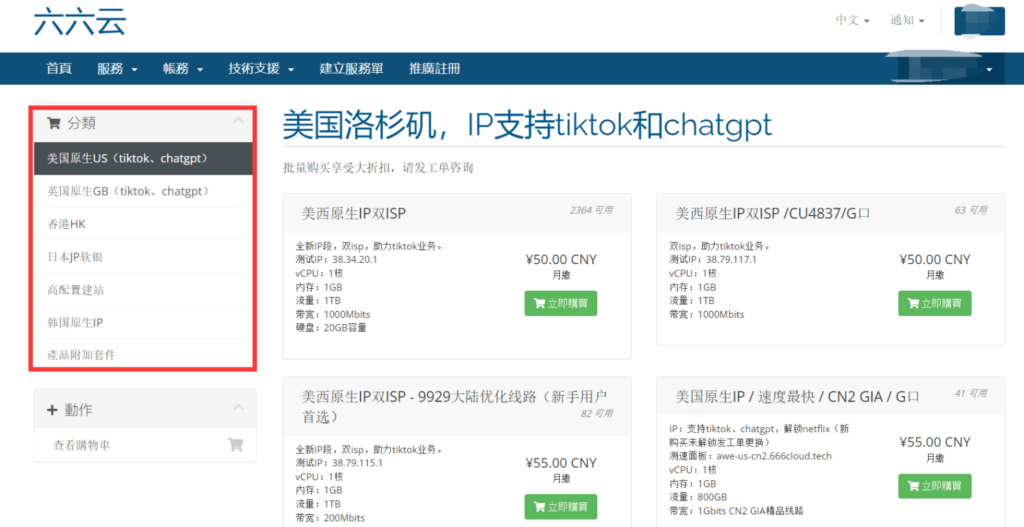Choose the 韩国原生IP category

tap(76, 322)
